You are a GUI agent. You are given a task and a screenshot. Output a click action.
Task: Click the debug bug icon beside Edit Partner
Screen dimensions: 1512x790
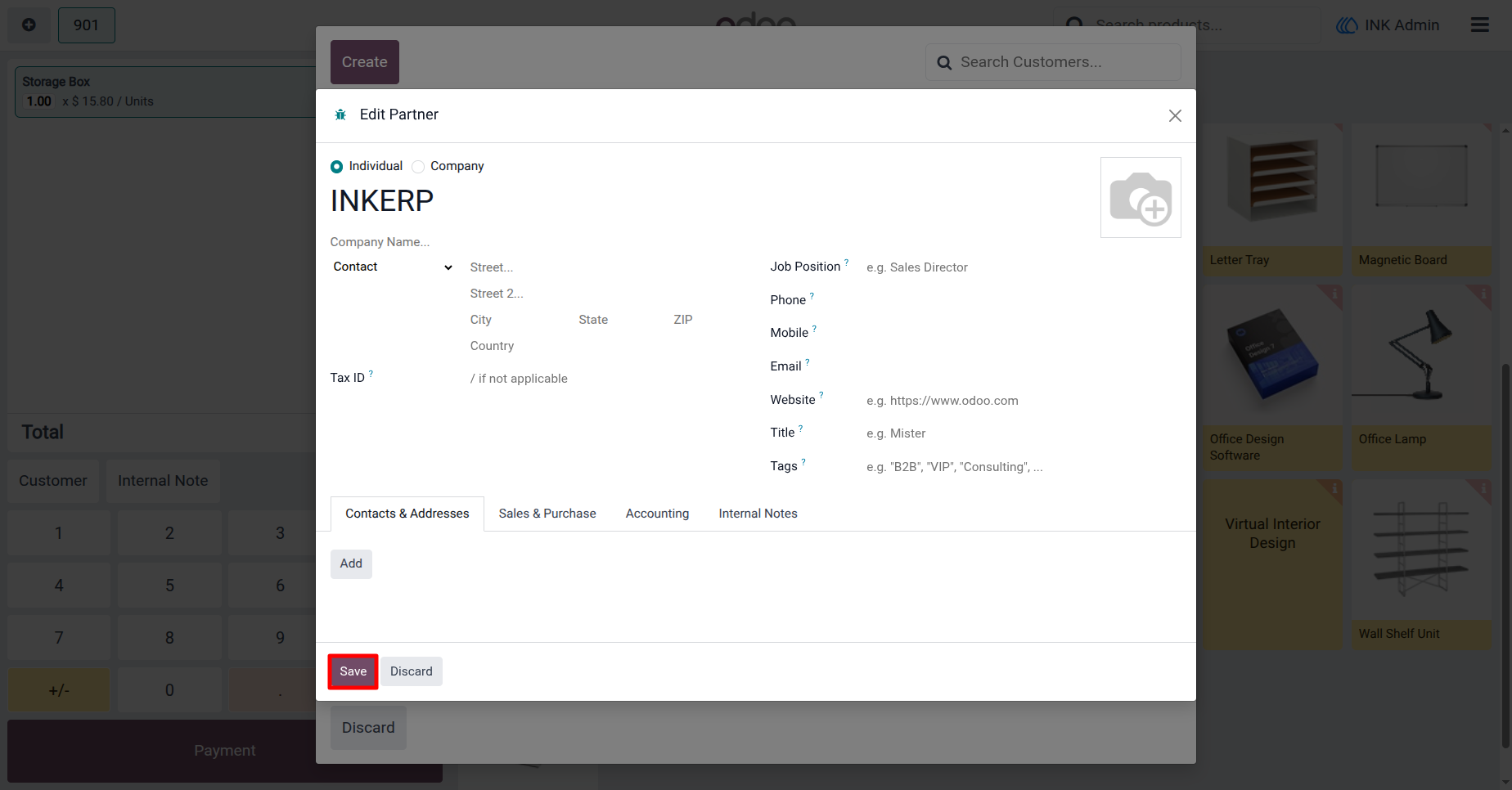tap(340, 114)
